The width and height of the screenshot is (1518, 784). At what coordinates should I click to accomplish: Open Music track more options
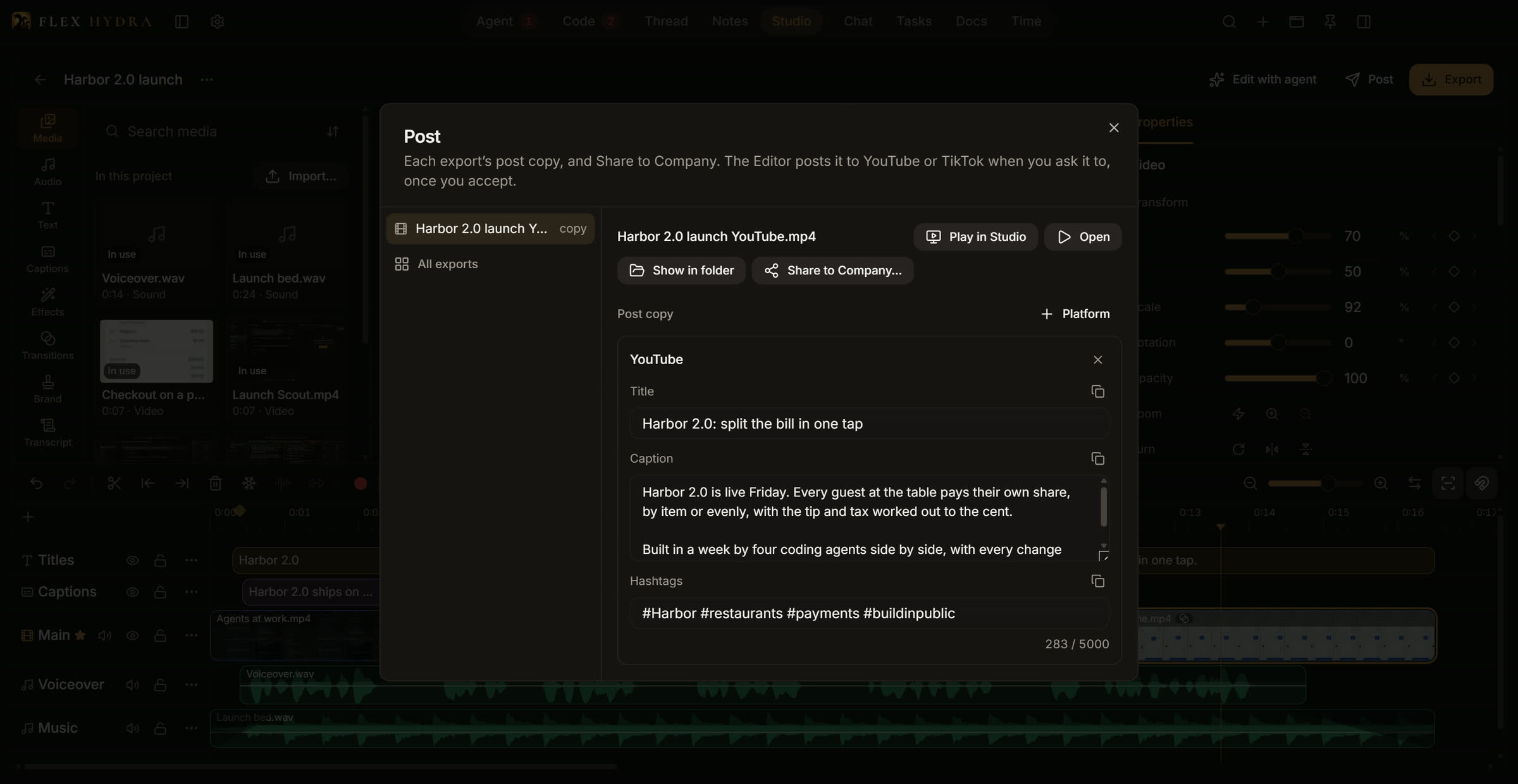(x=191, y=728)
